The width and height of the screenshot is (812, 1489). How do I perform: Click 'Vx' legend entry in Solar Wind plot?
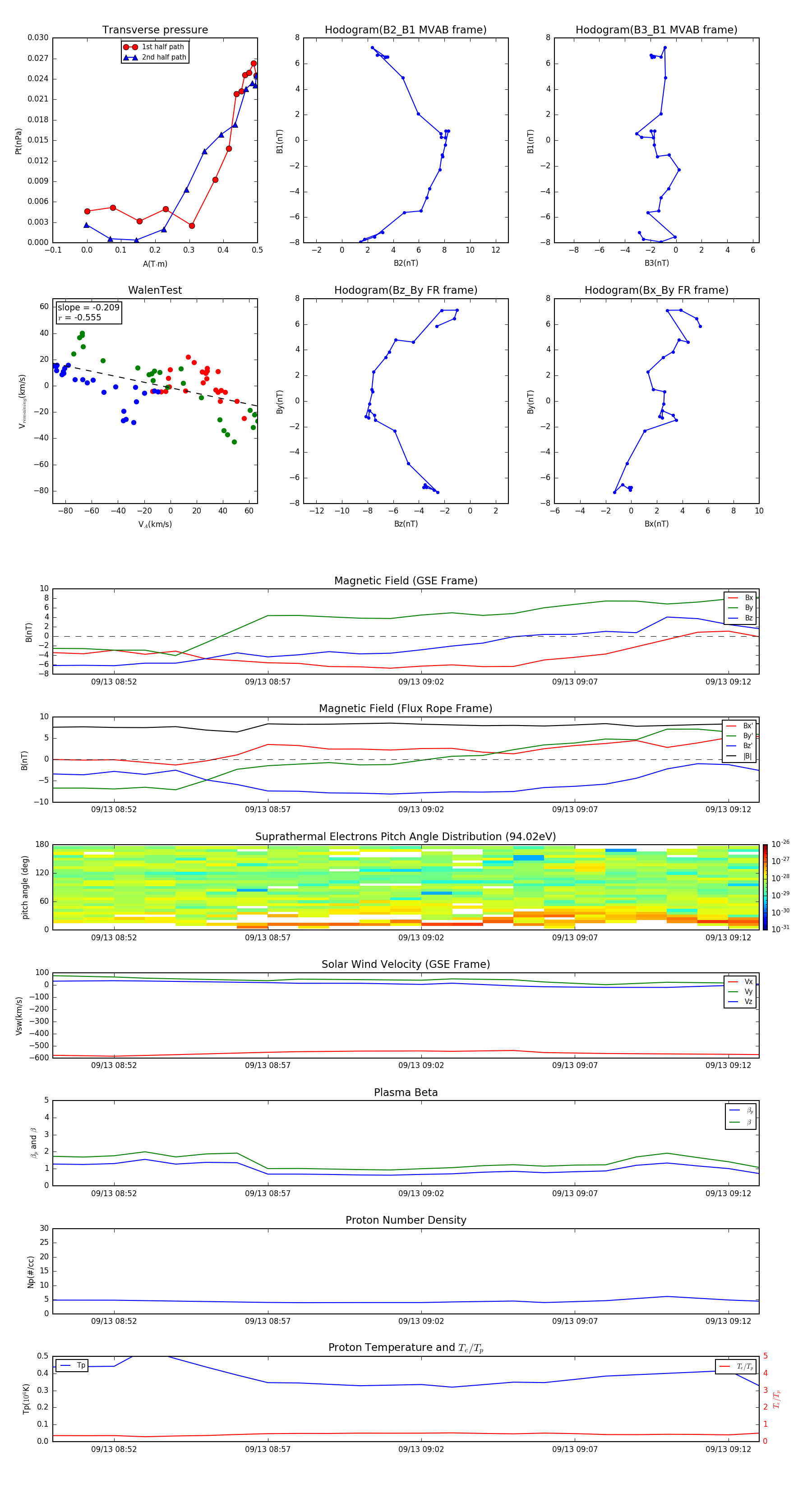click(740, 981)
